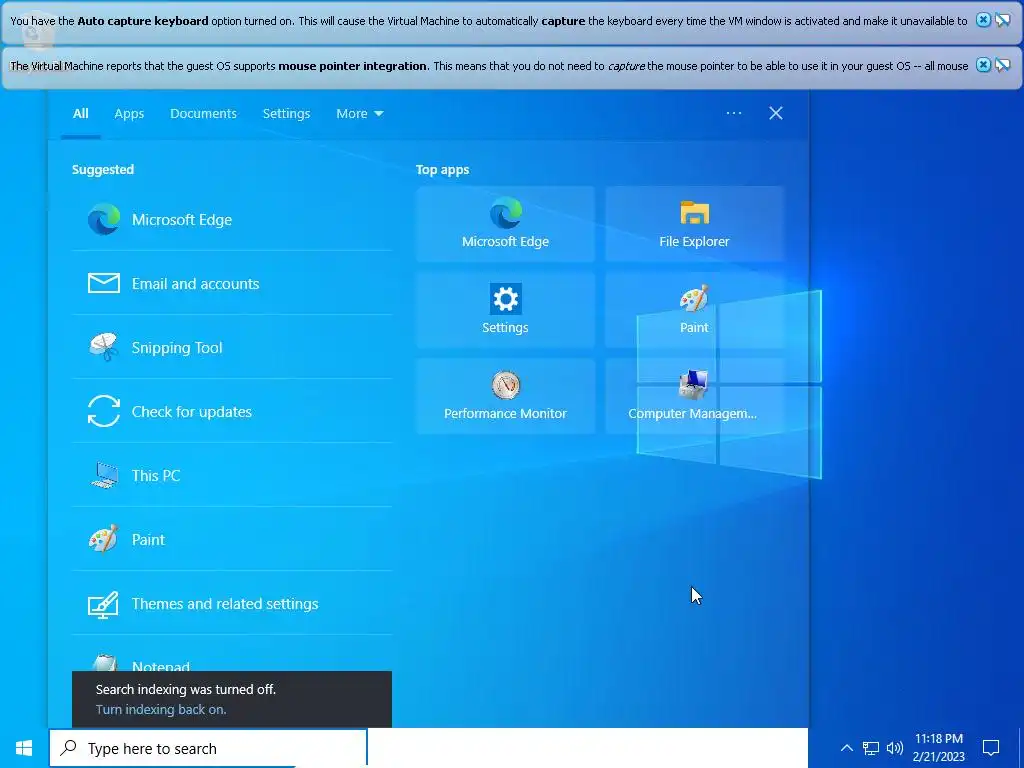Switch to the Documents search tab
The image size is (1024, 768).
(x=203, y=114)
